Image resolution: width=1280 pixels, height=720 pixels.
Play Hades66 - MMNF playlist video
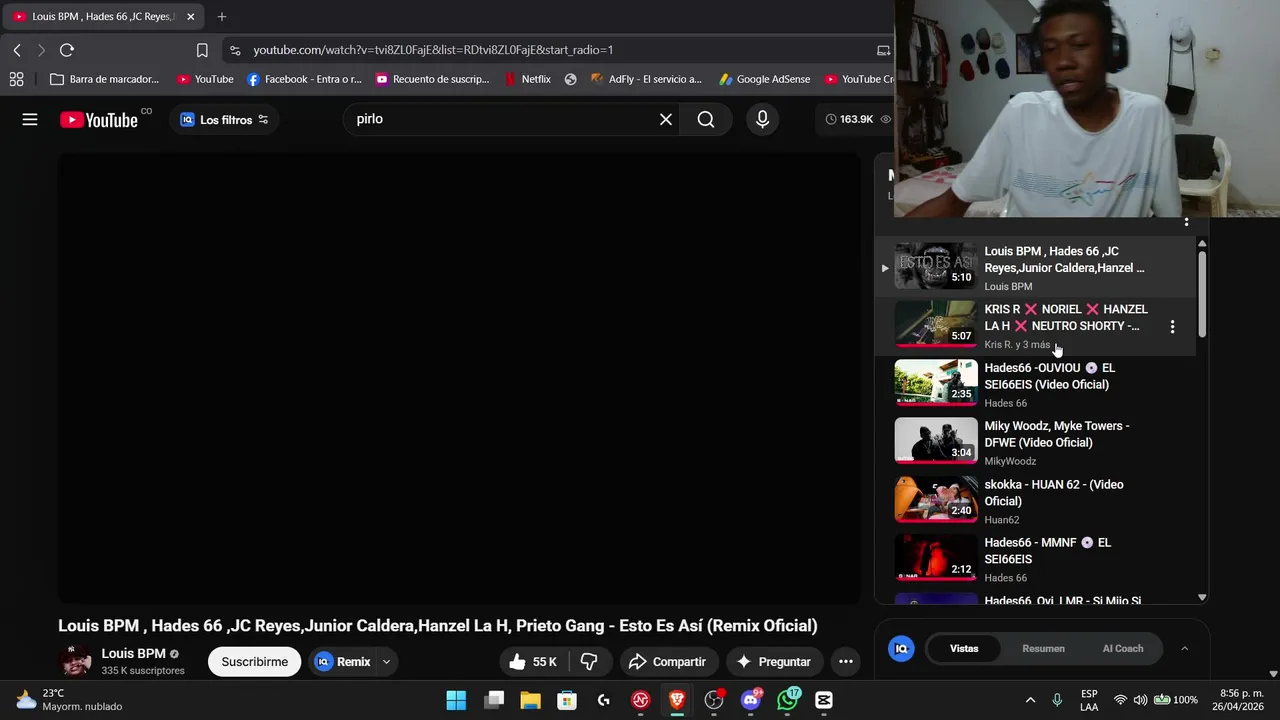pyautogui.click(x=1035, y=559)
